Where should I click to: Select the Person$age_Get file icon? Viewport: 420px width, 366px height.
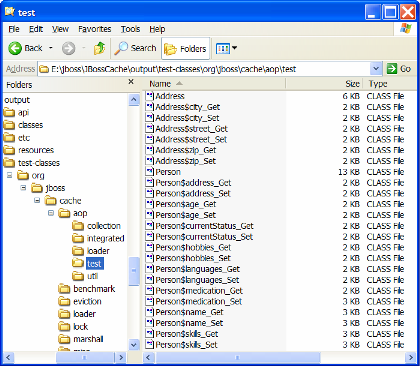coord(150,204)
